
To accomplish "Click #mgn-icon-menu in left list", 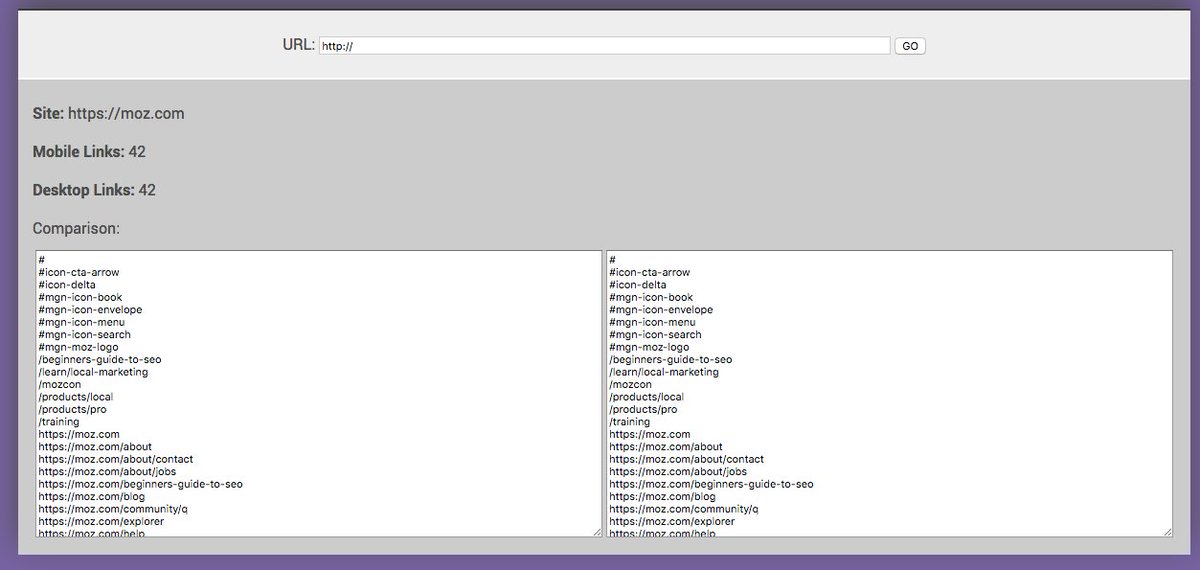I will tap(82, 322).
